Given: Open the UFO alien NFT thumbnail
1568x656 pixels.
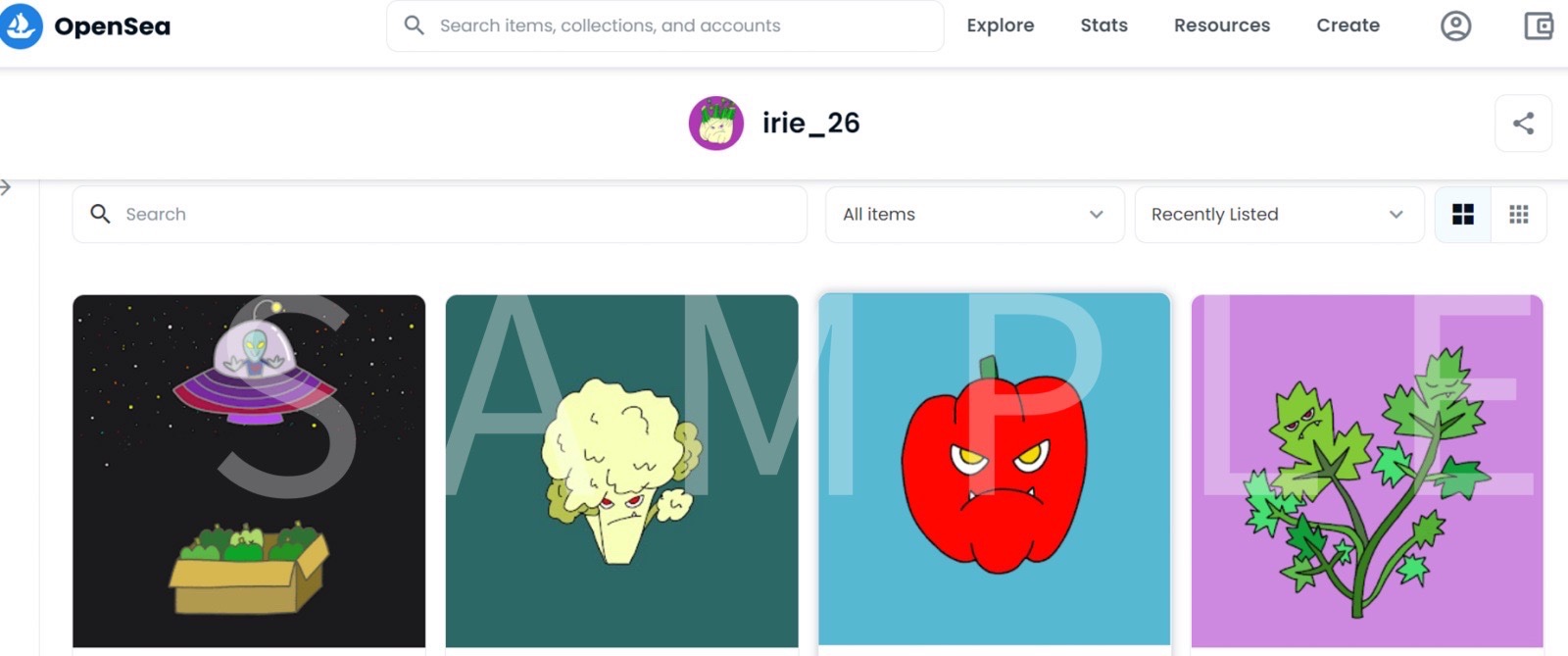Looking at the screenshot, I should pyautogui.click(x=249, y=471).
